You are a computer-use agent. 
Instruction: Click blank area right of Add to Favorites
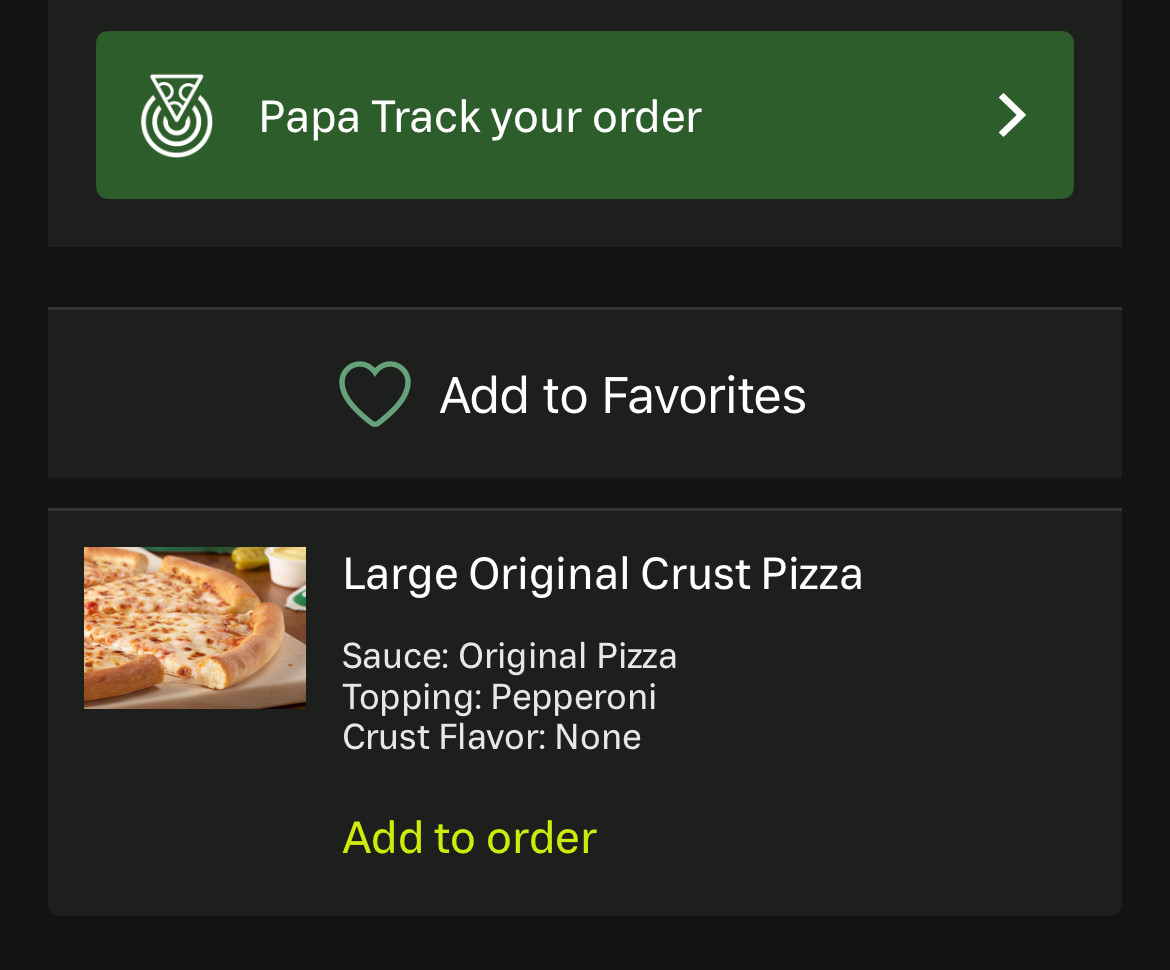click(x=960, y=394)
